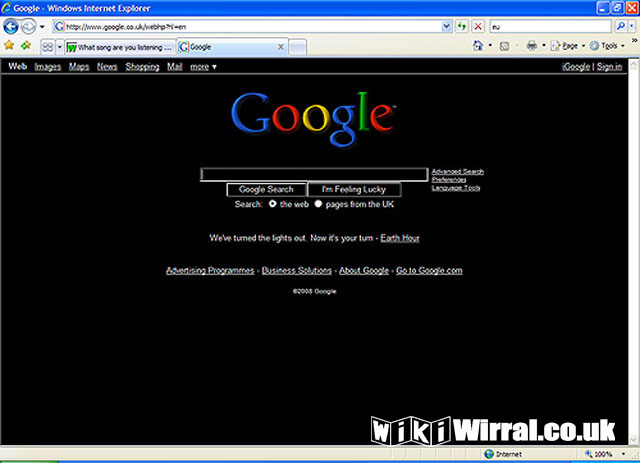Click the Print toolbar icon
Screen dimensions: 640x463
[531, 45]
